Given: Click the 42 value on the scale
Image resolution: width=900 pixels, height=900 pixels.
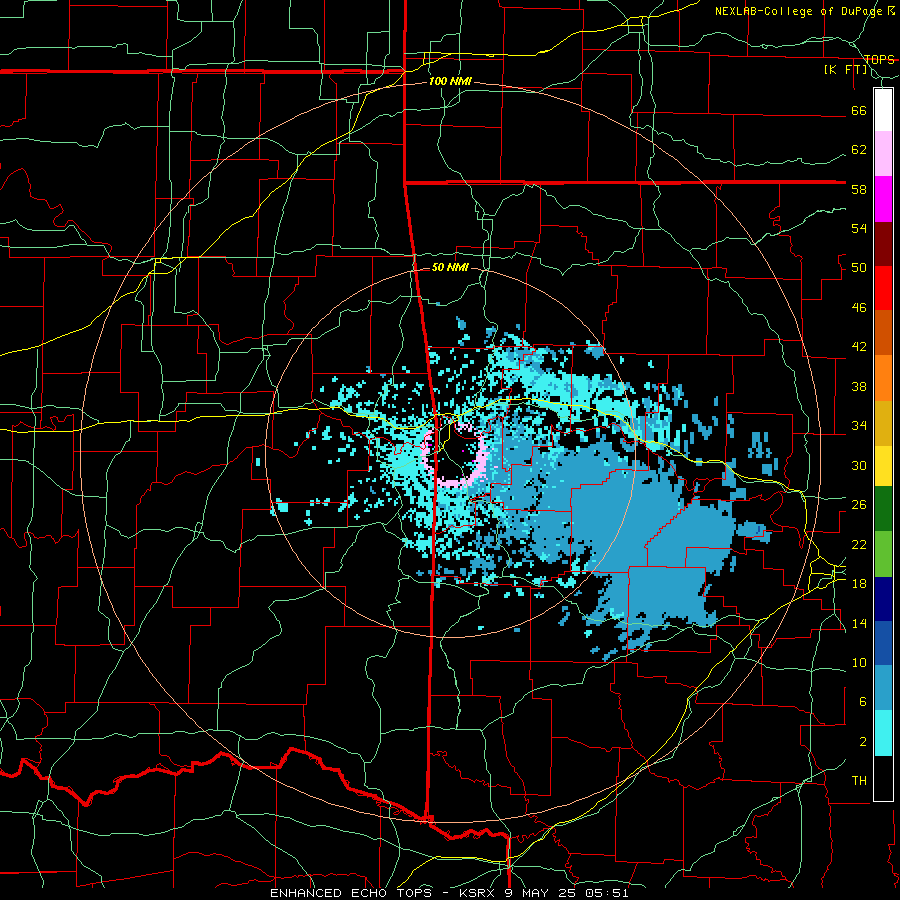Looking at the screenshot, I should [859, 347].
